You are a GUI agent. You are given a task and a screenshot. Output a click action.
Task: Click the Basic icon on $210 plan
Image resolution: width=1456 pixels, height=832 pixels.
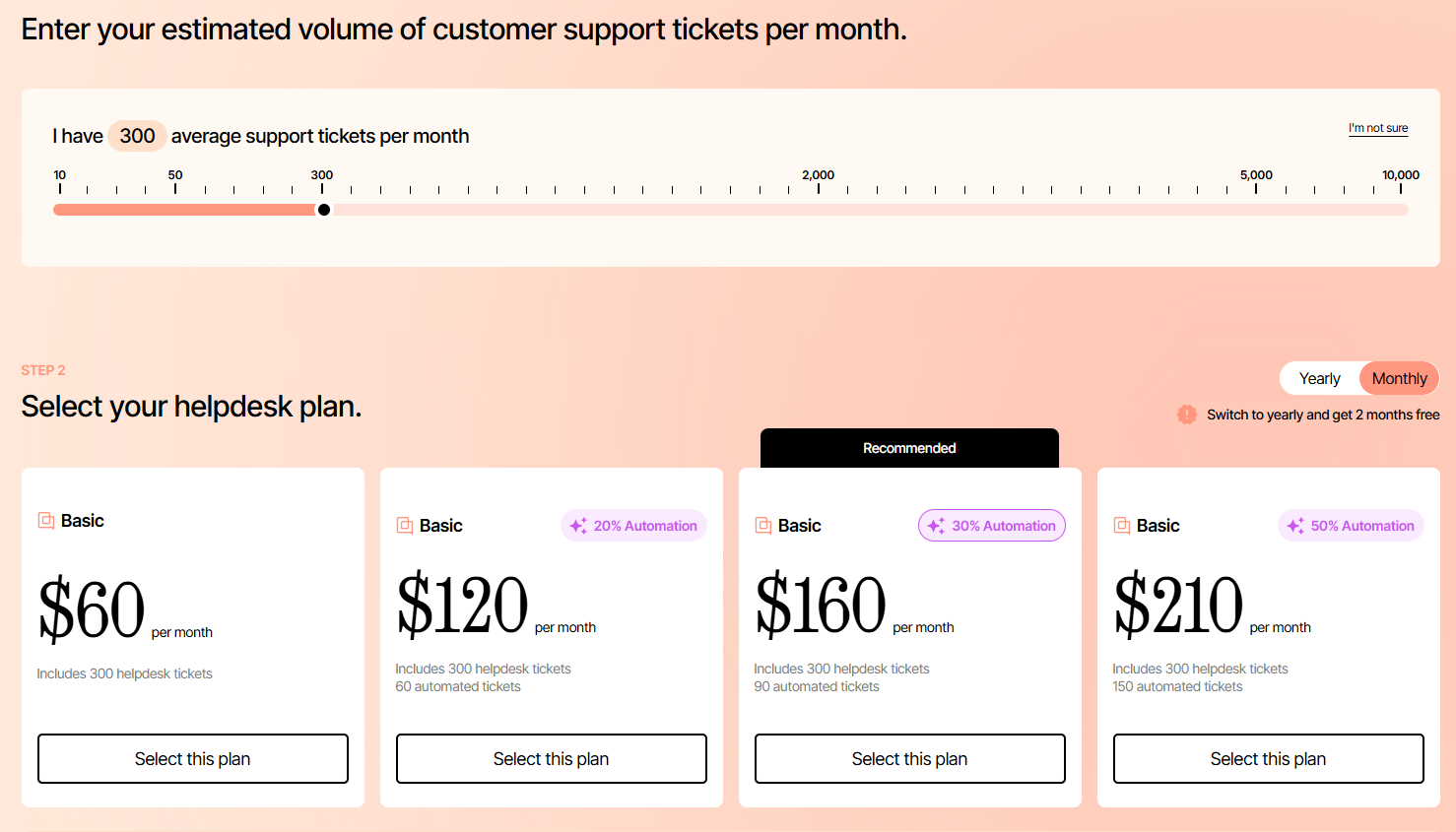[1122, 526]
